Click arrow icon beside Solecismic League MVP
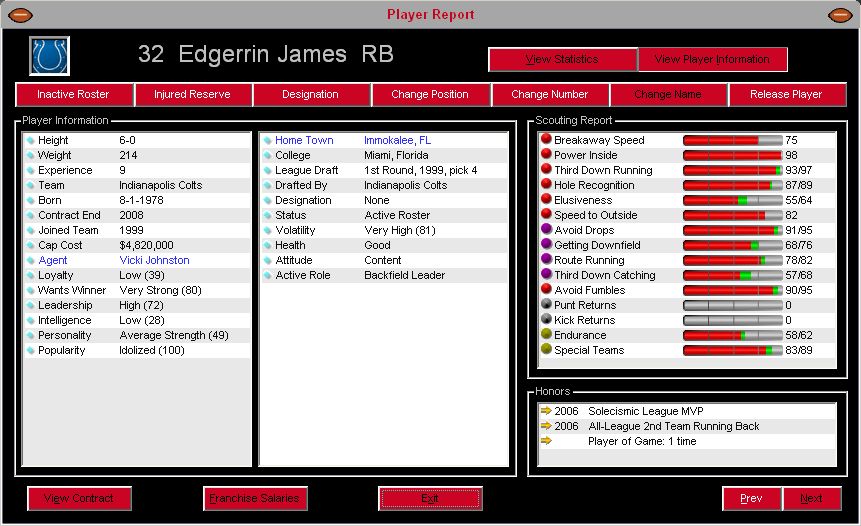This screenshot has height=526, width=861. (x=546, y=411)
